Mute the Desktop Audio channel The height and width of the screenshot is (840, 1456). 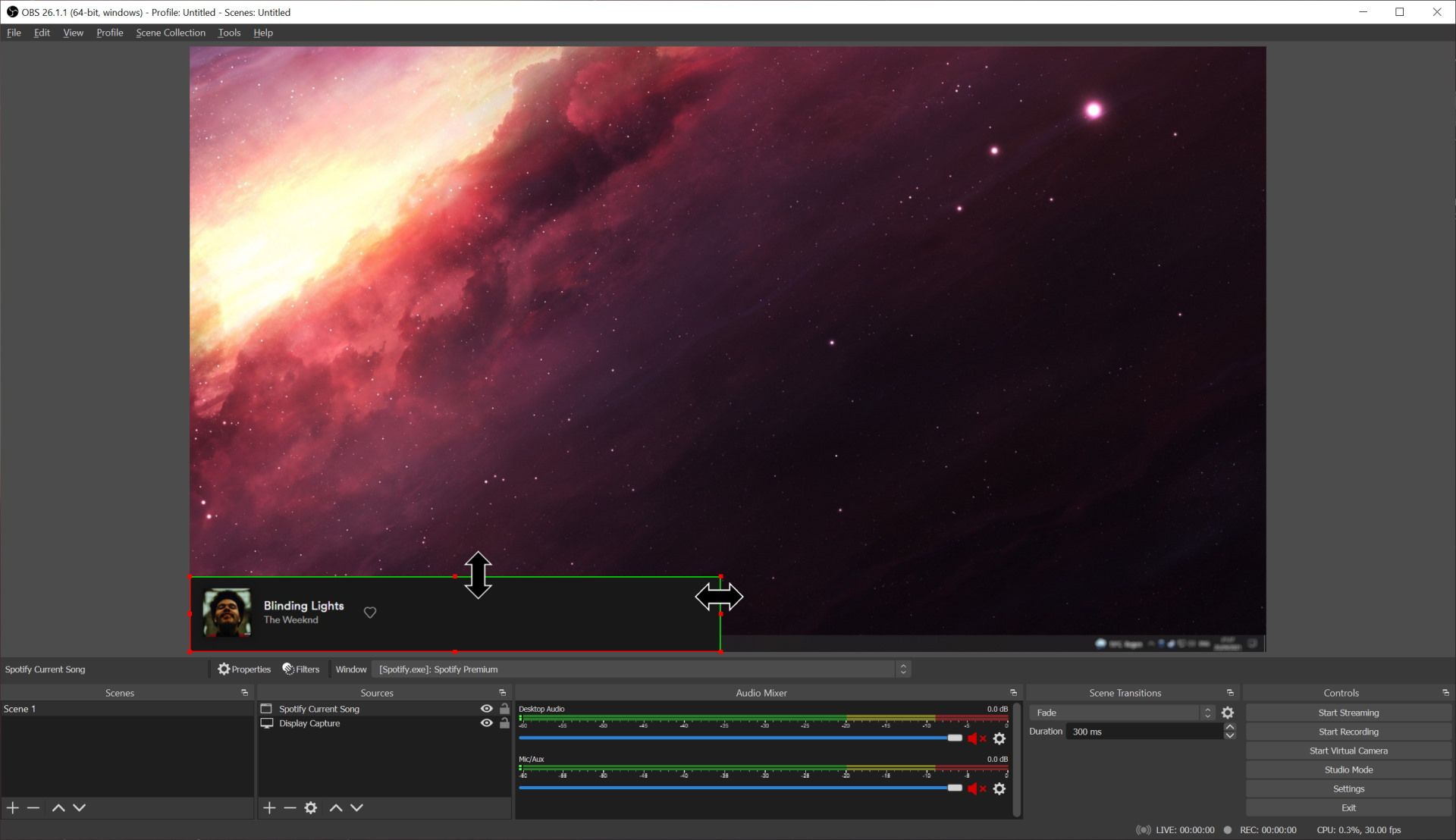tap(974, 738)
